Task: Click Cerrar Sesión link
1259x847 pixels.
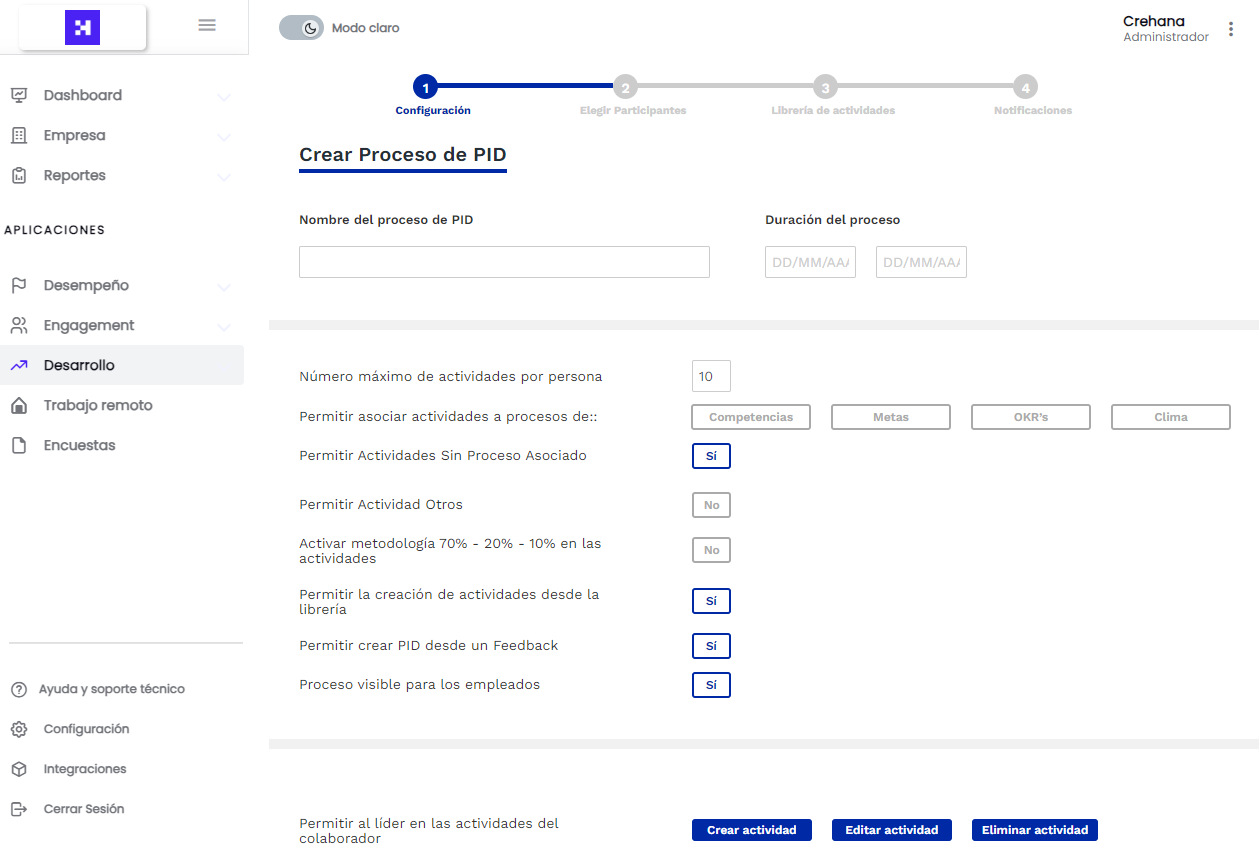Action: (84, 809)
